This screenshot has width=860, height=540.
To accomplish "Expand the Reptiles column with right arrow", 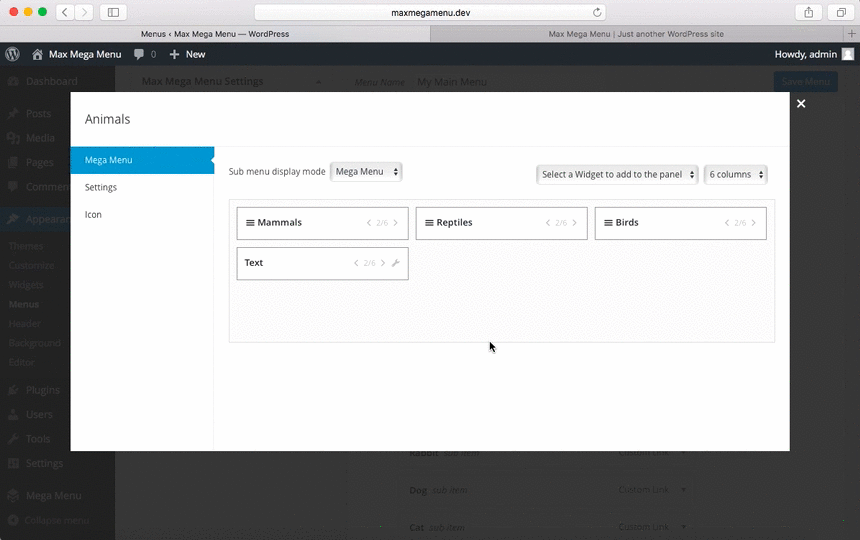I will click(574, 223).
